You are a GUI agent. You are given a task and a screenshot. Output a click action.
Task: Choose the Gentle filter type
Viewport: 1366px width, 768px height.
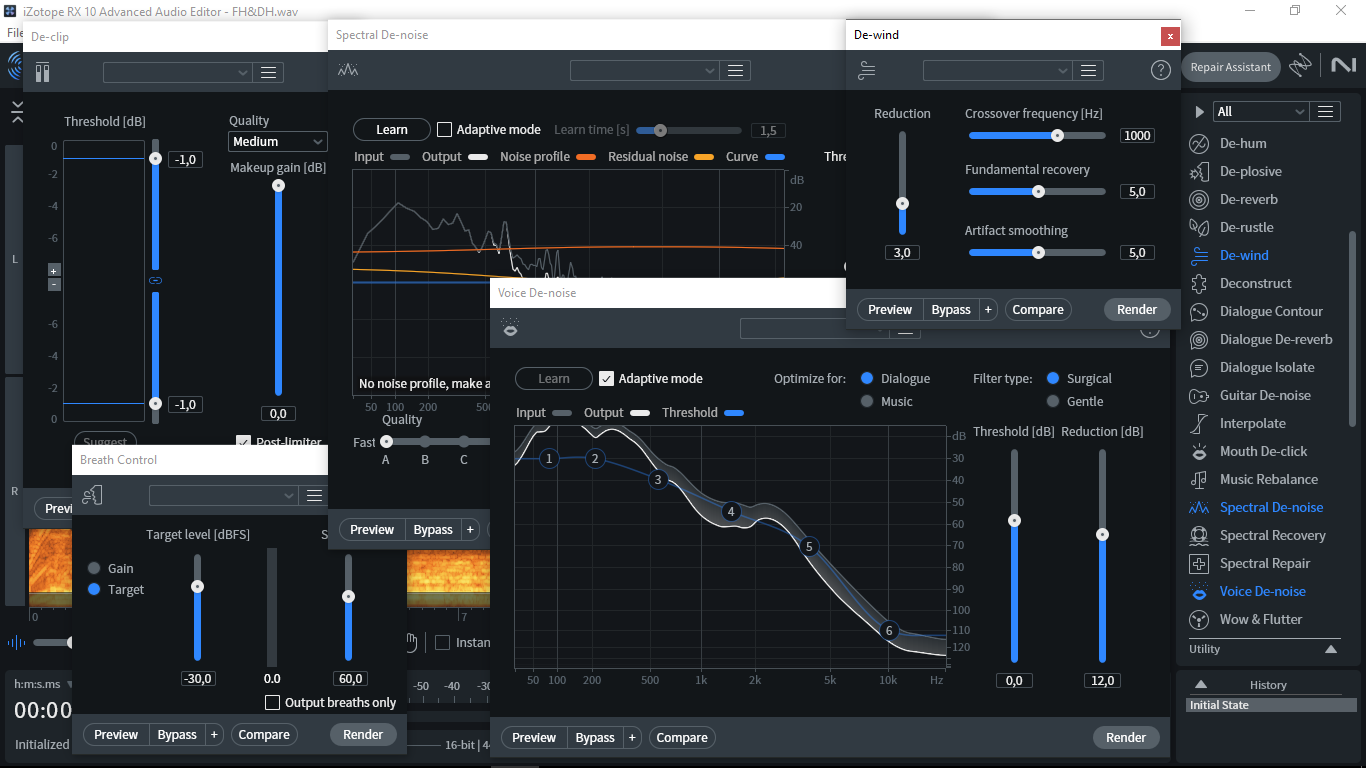pos(1053,401)
